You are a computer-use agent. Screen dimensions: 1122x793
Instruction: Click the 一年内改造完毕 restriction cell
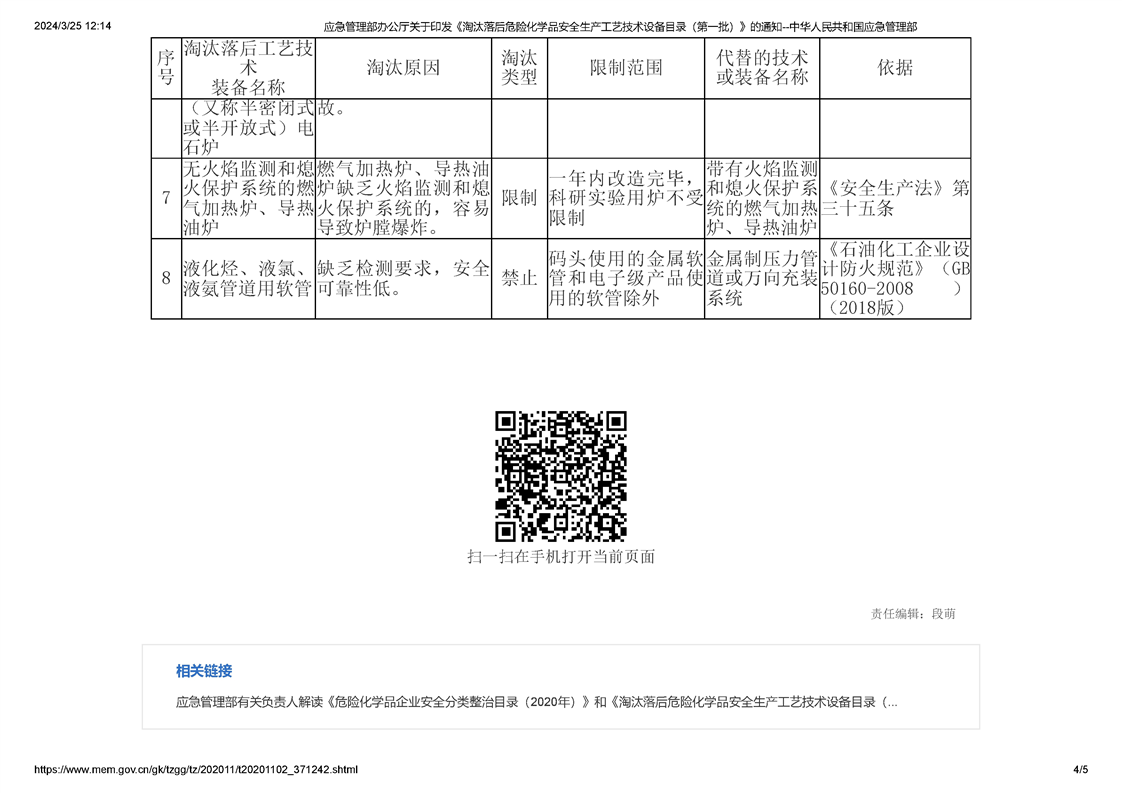[x=626, y=198]
